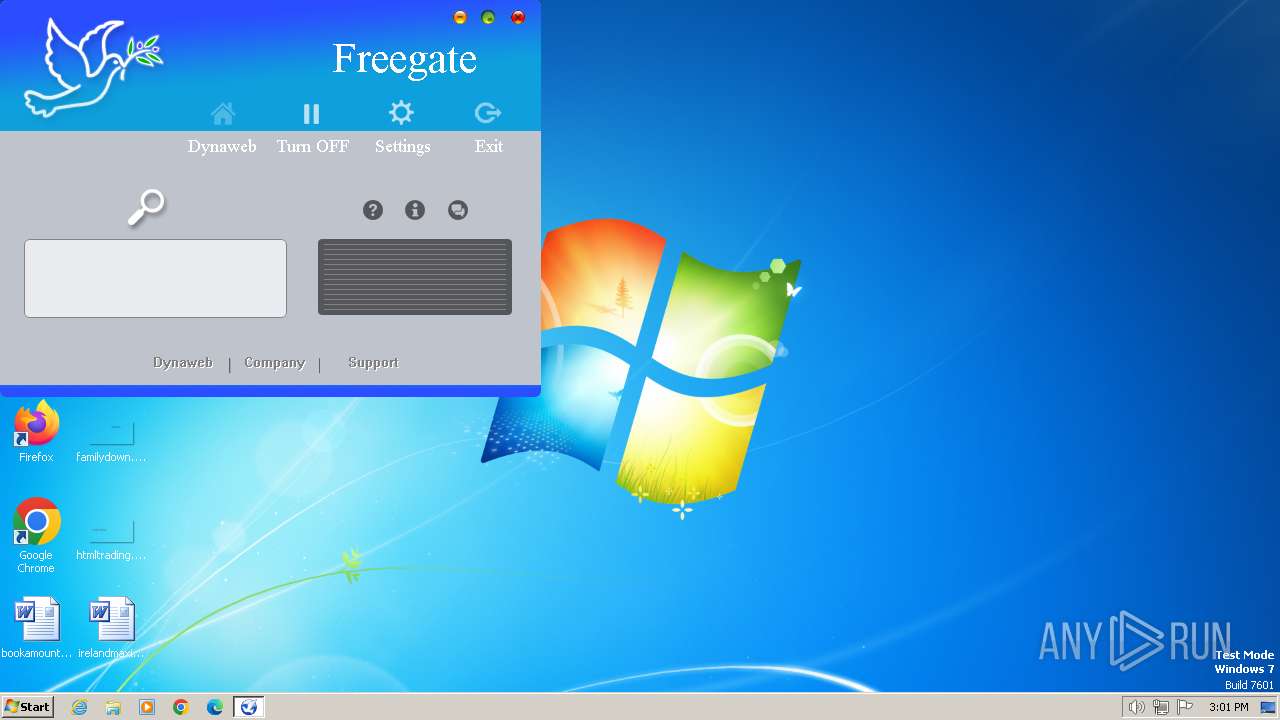Open the Dynaweb home icon in Freegate
Image resolution: width=1280 pixels, height=720 pixels.
point(223,113)
